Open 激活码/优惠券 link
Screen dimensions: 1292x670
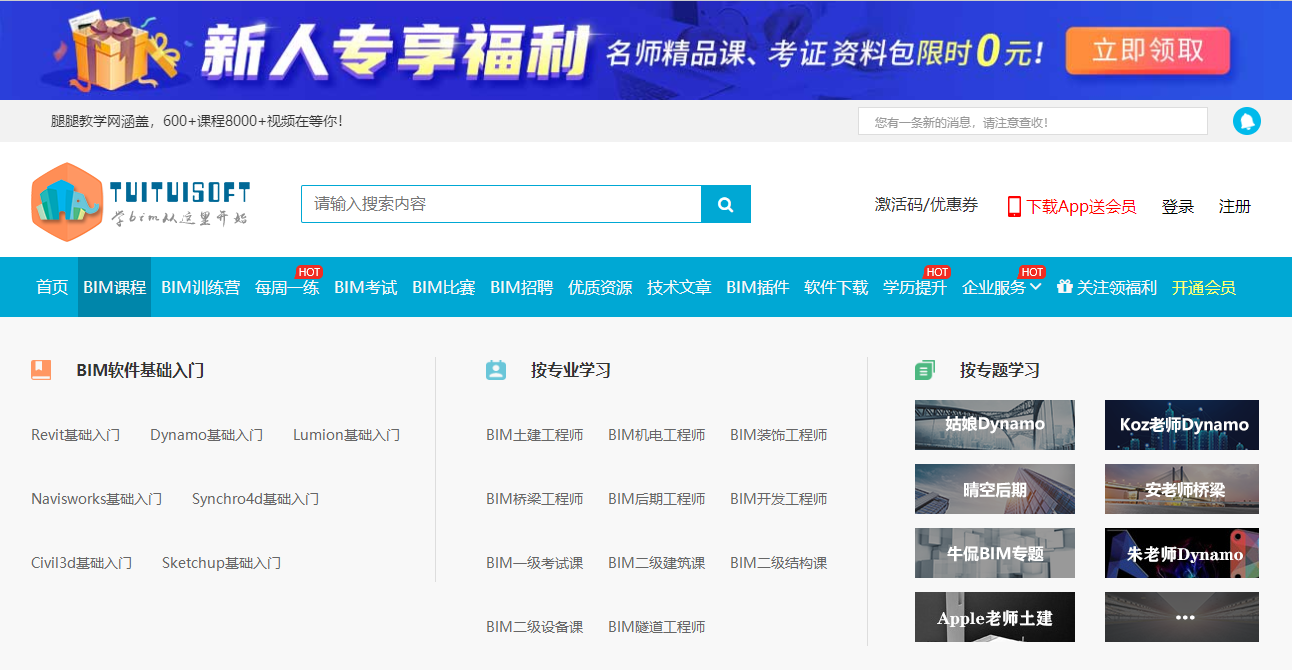(x=926, y=204)
